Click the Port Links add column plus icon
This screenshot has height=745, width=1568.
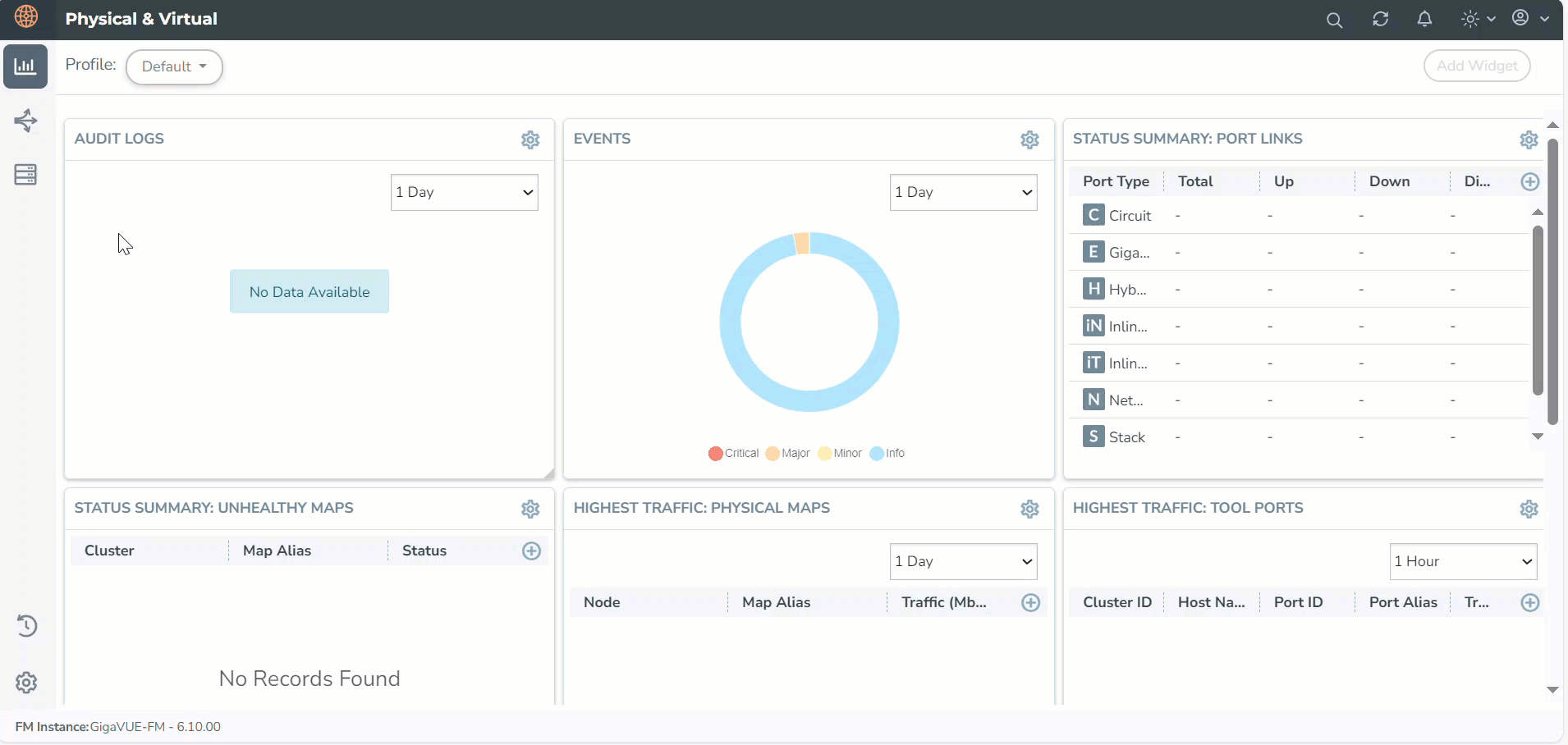1529,182
